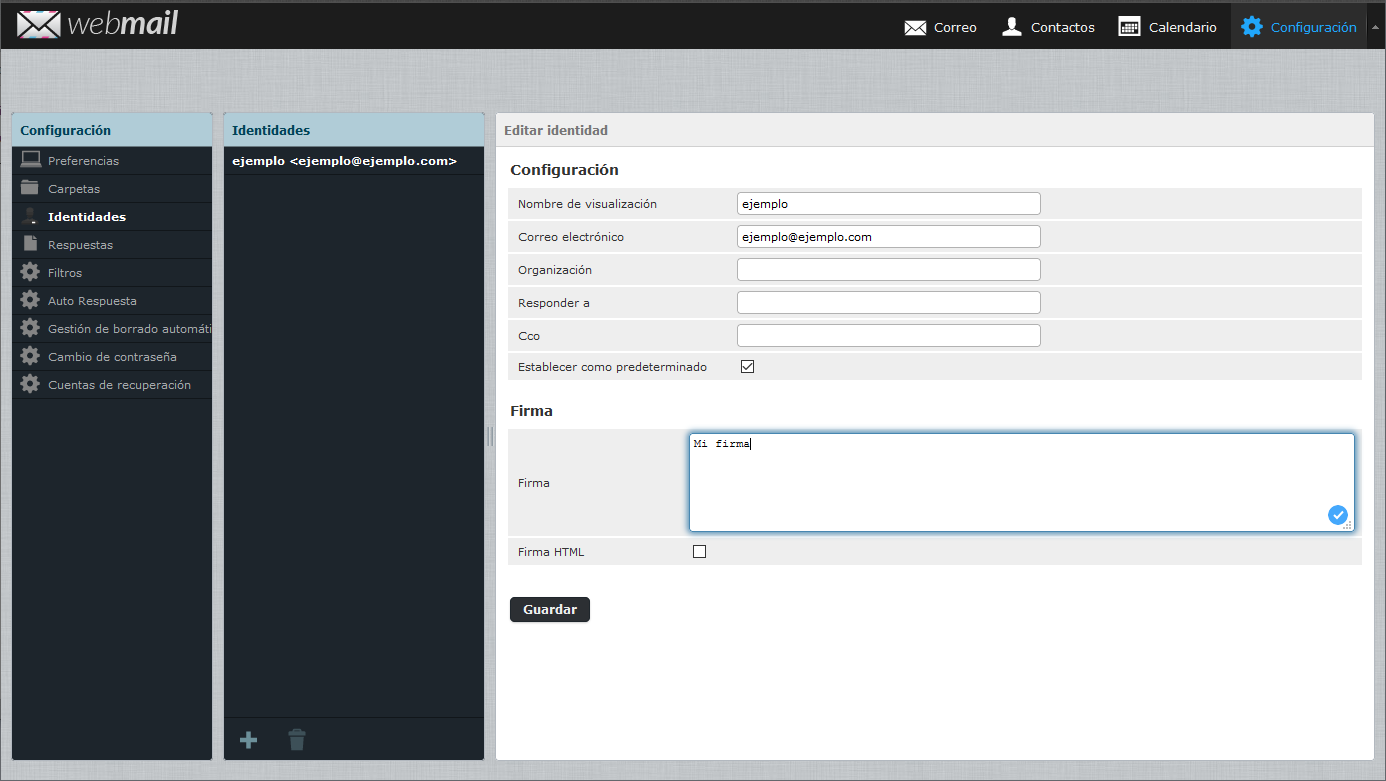Screen dimensions: 1386x781
Task: Open Correo from the envelope icon
Action: pyautogui.click(x=915, y=28)
